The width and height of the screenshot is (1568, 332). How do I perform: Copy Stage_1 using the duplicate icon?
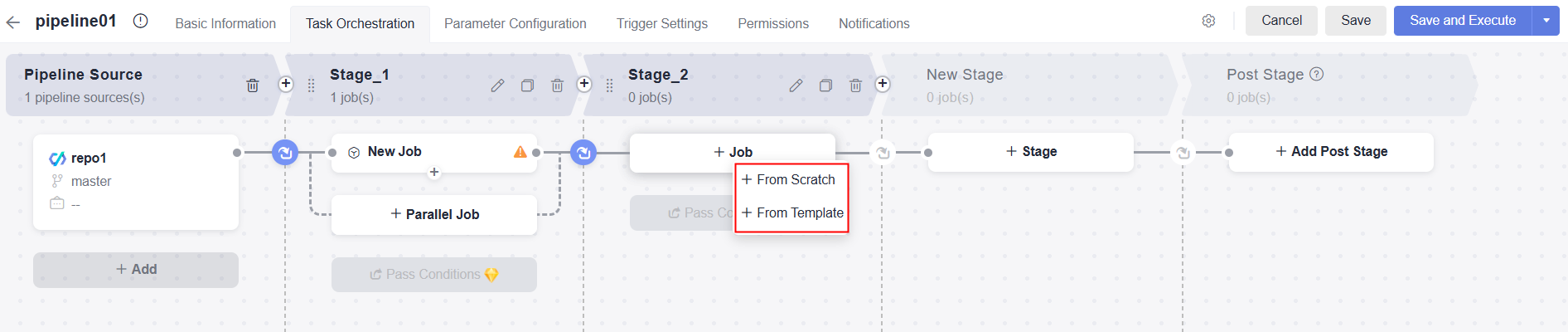click(x=527, y=85)
